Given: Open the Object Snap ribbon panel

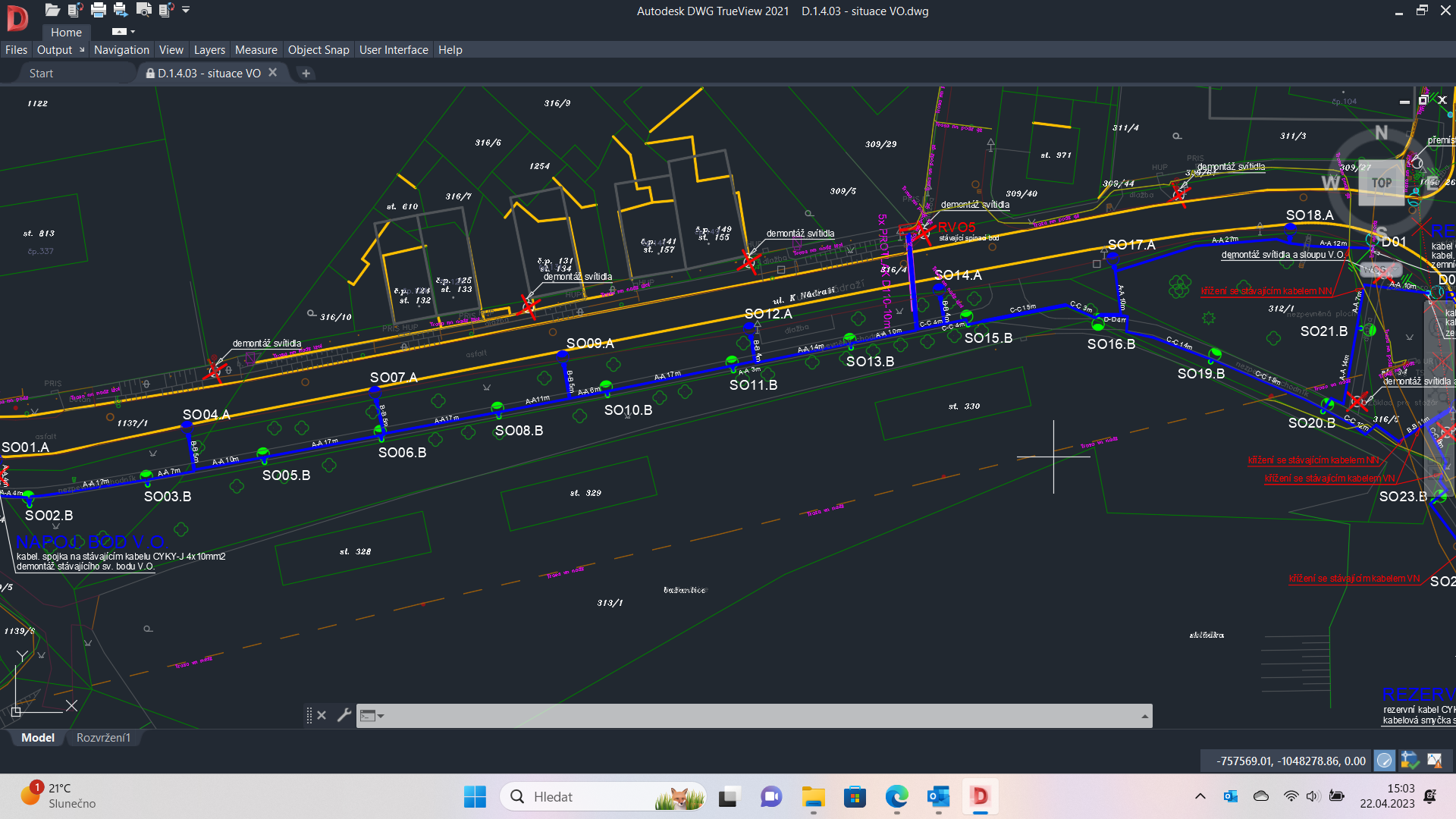Looking at the screenshot, I should pyautogui.click(x=318, y=49).
